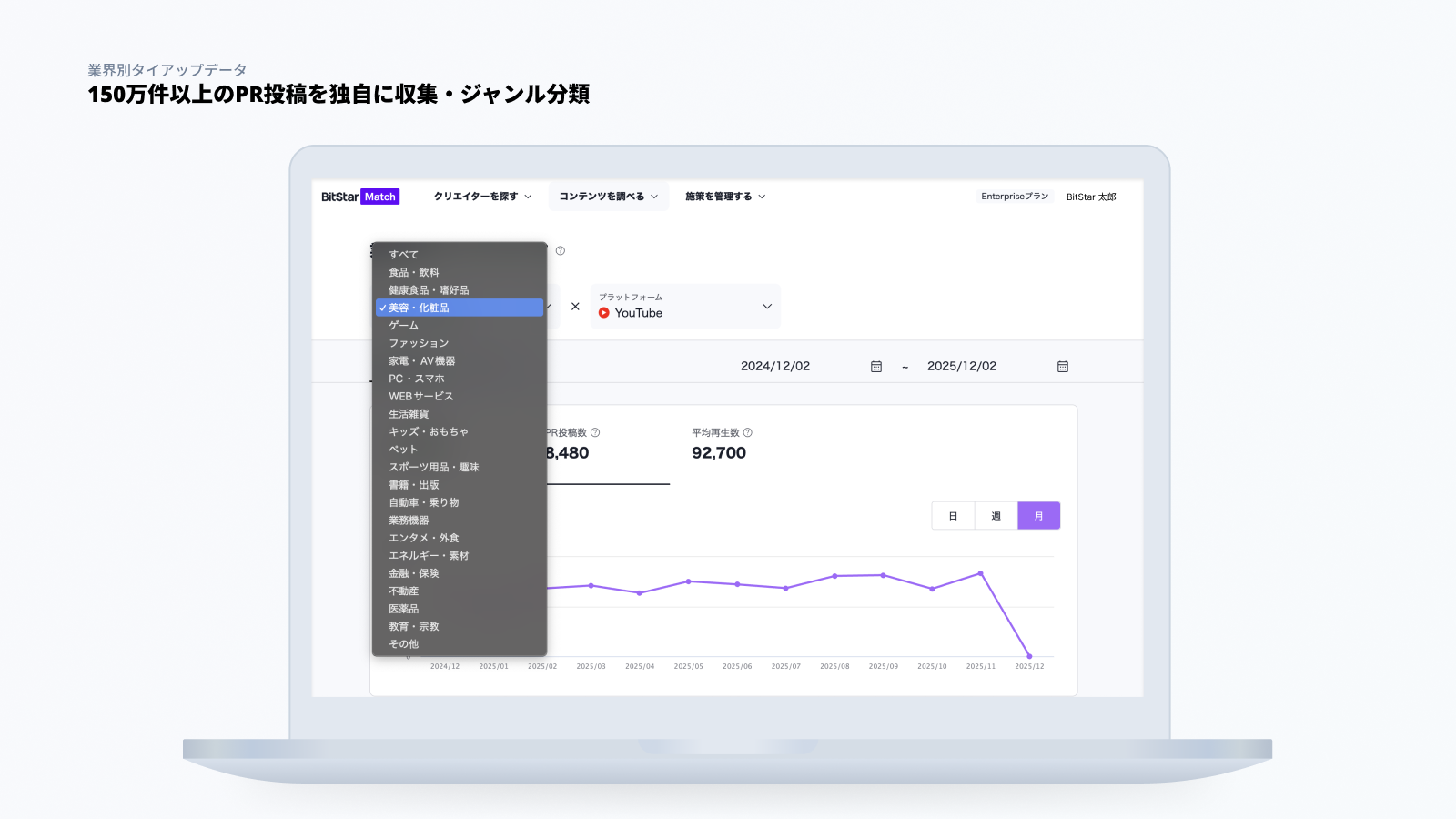Open the end date calendar icon
The image size is (1456, 819).
tap(1062, 367)
